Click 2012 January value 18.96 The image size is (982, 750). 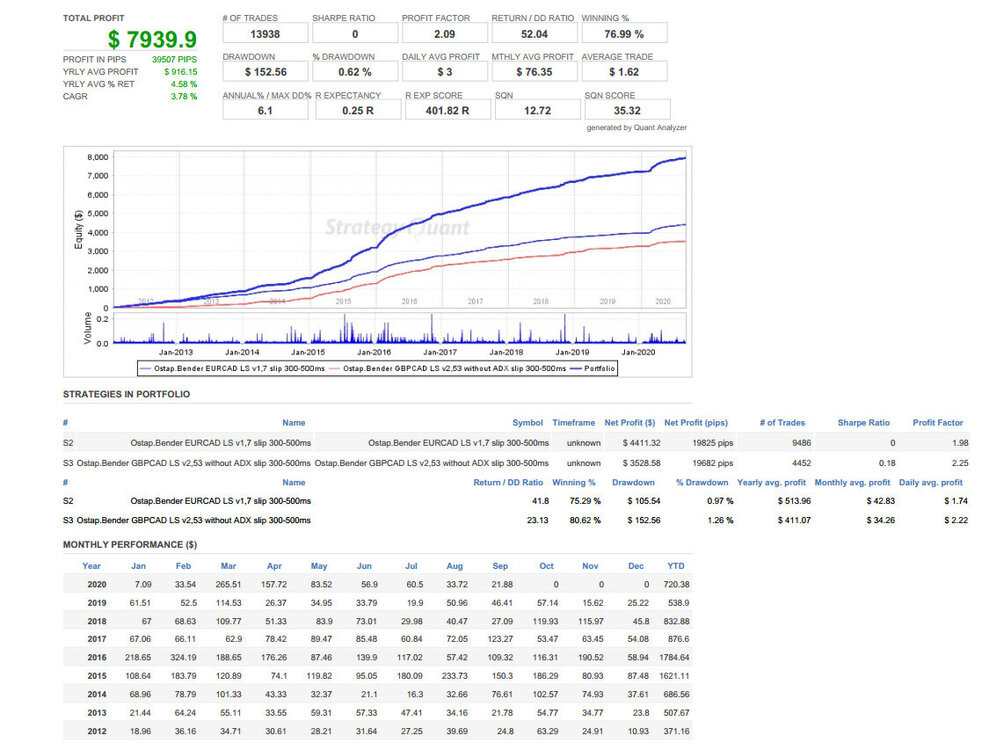(x=140, y=731)
